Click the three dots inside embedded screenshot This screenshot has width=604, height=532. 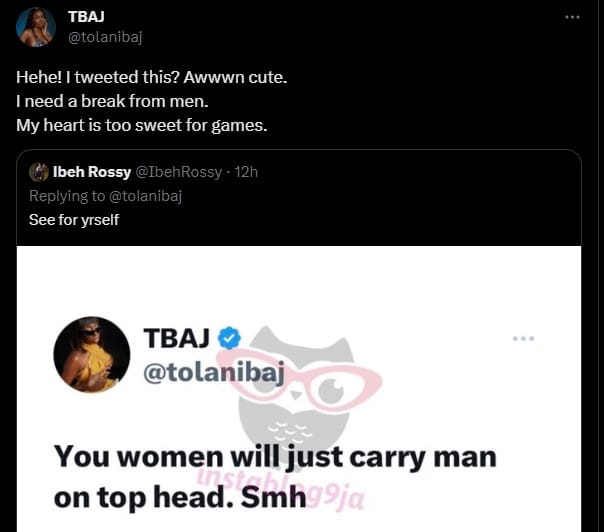point(523,339)
